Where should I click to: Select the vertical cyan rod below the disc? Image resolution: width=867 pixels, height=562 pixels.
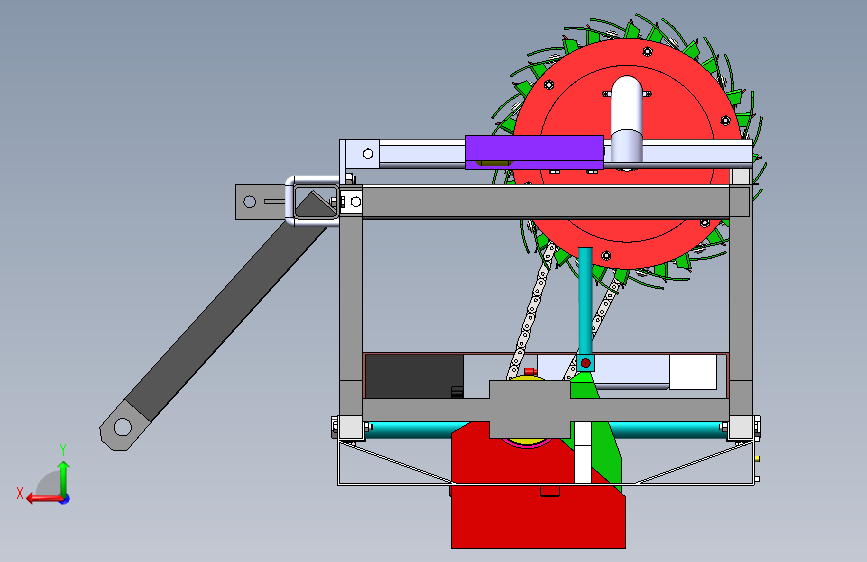pyautogui.click(x=586, y=301)
